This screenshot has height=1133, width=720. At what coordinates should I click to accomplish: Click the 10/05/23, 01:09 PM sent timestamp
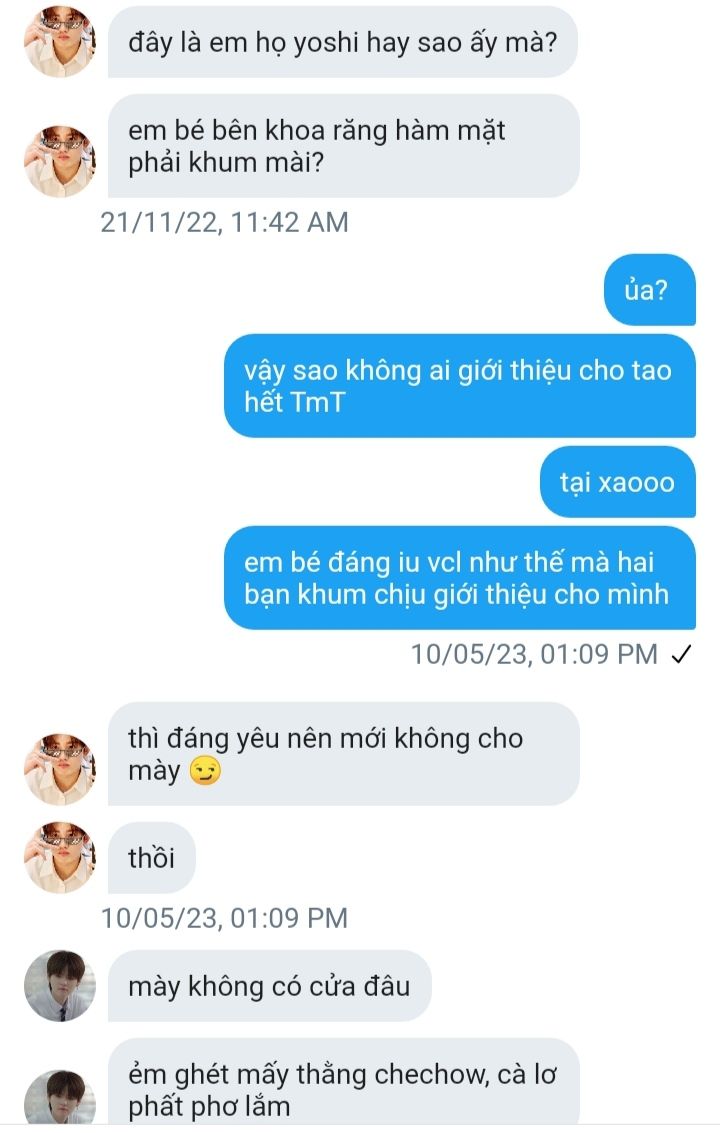coord(534,655)
